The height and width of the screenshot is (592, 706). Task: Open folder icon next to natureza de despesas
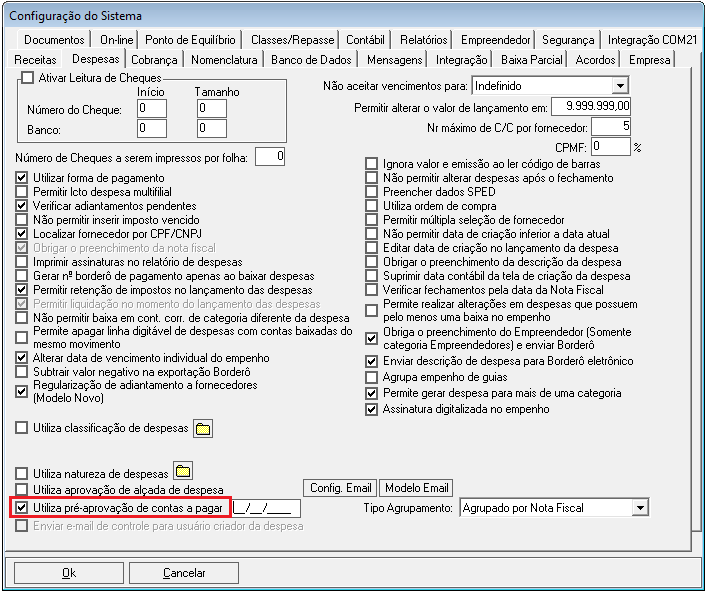[x=183, y=471]
